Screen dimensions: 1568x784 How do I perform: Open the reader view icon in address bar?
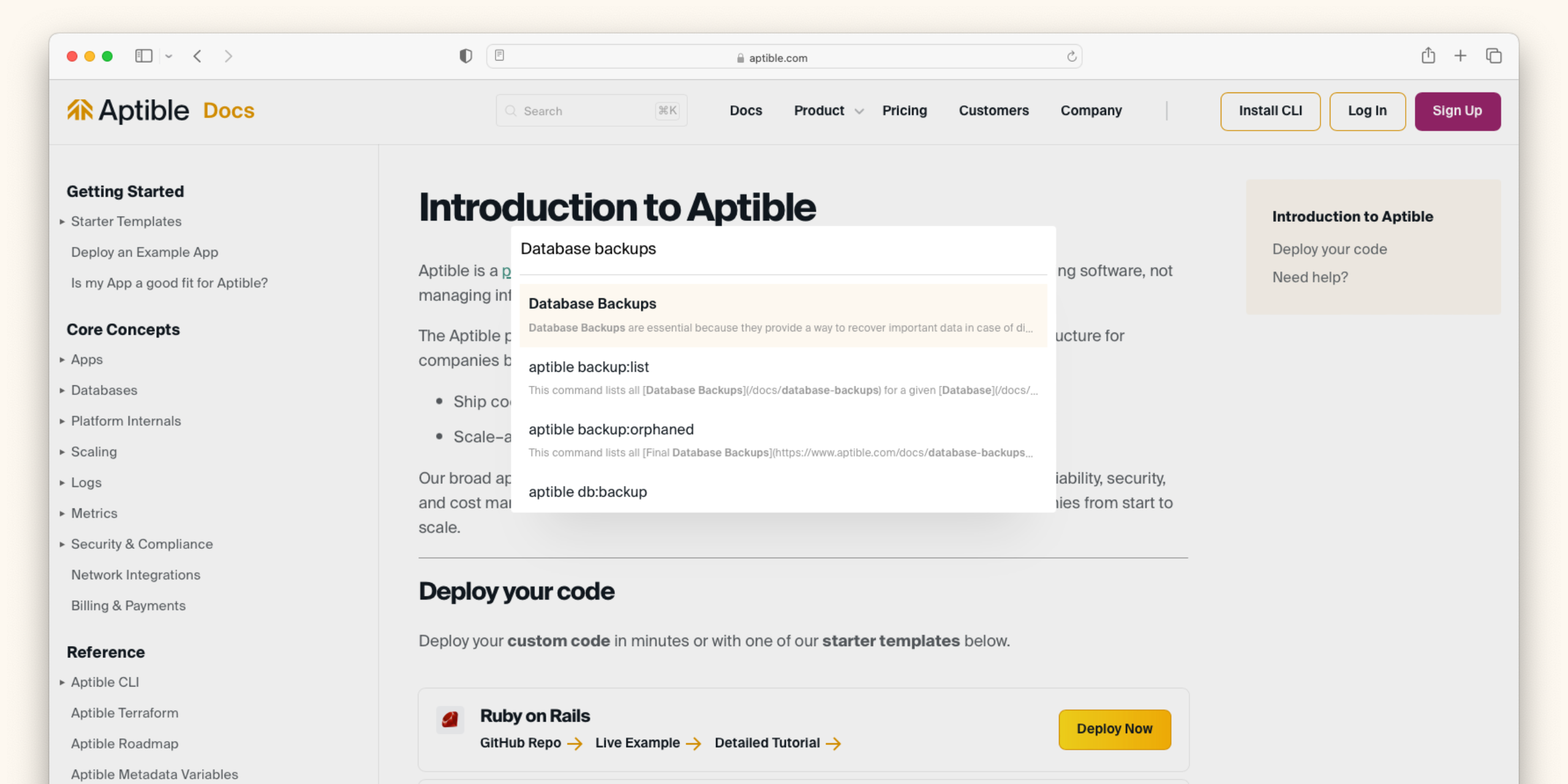500,56
